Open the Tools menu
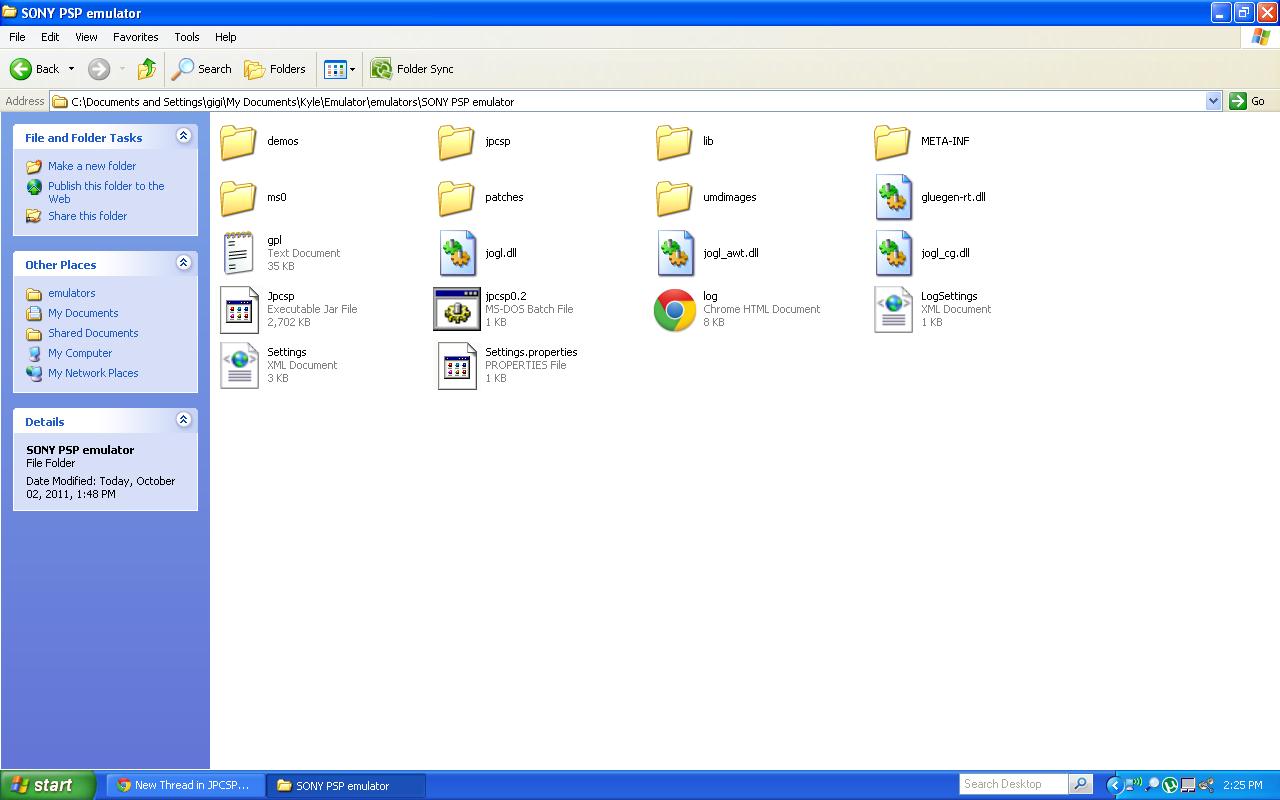Image resolution: width=1280 pixels, height=800 pixels. click(x=187, y=37)
